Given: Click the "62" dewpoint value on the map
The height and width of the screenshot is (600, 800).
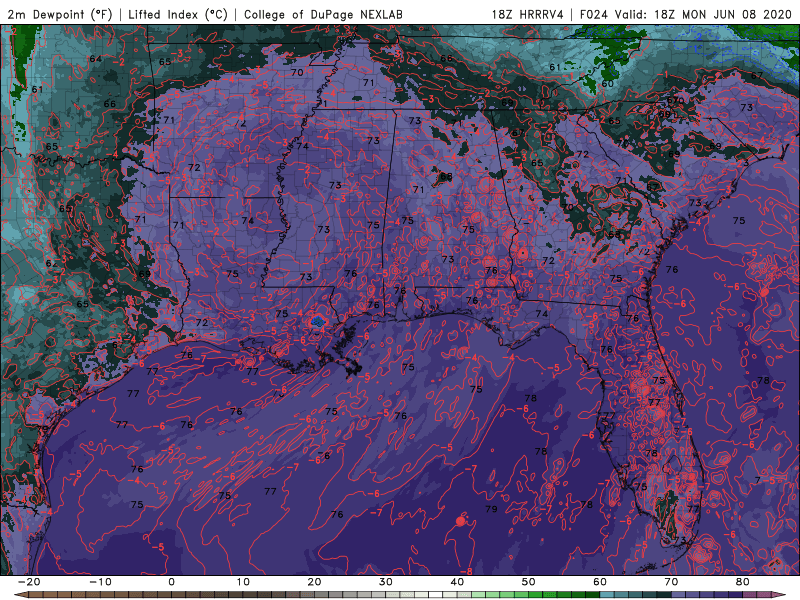Looking at the screenshot, I should (x=51, y=263).
